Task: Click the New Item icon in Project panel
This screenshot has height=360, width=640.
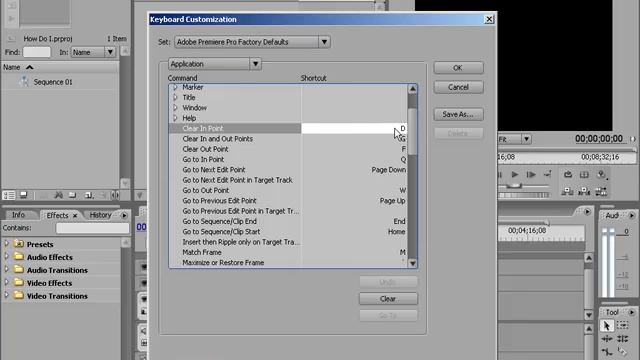Action: coord(89,196)
